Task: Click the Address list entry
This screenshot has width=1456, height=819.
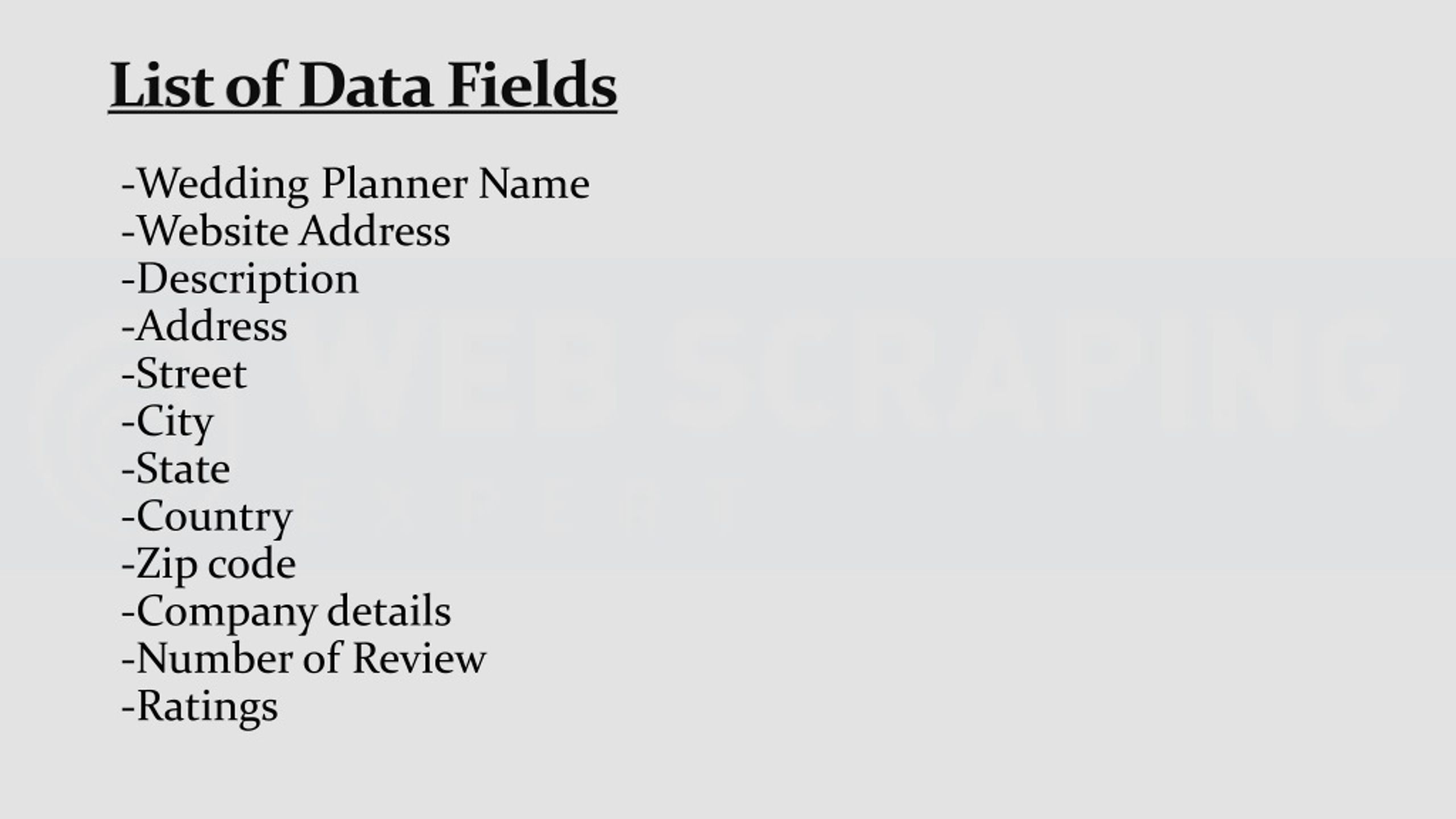Action: point(204,326)
